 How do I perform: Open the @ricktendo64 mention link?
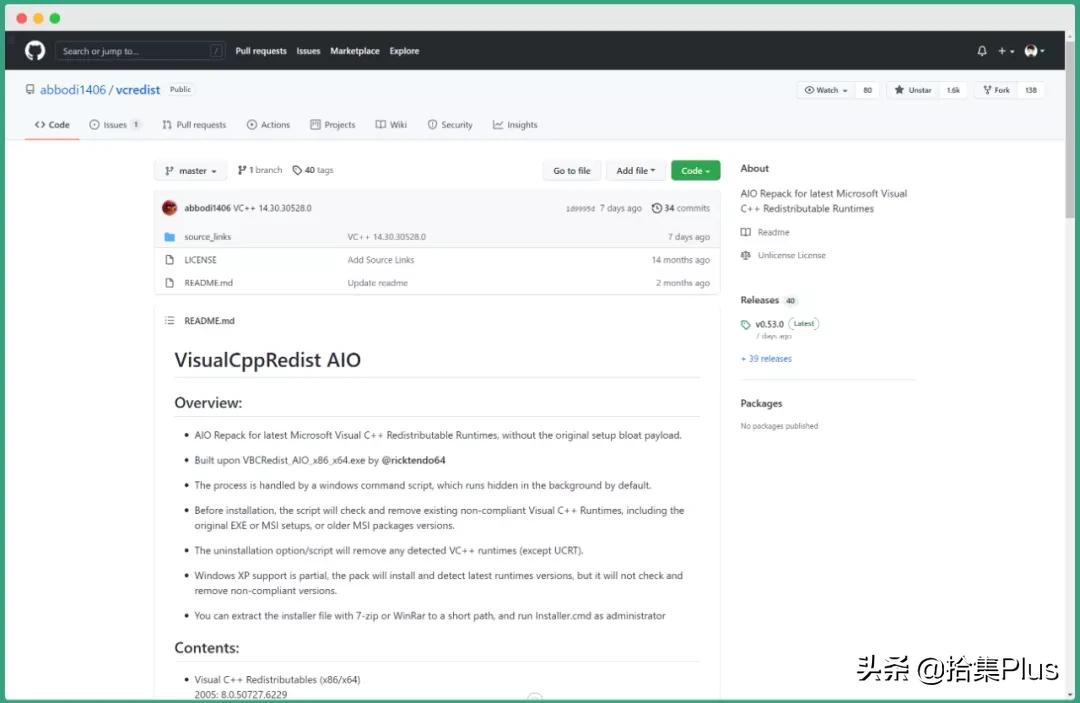click(413, 460)
